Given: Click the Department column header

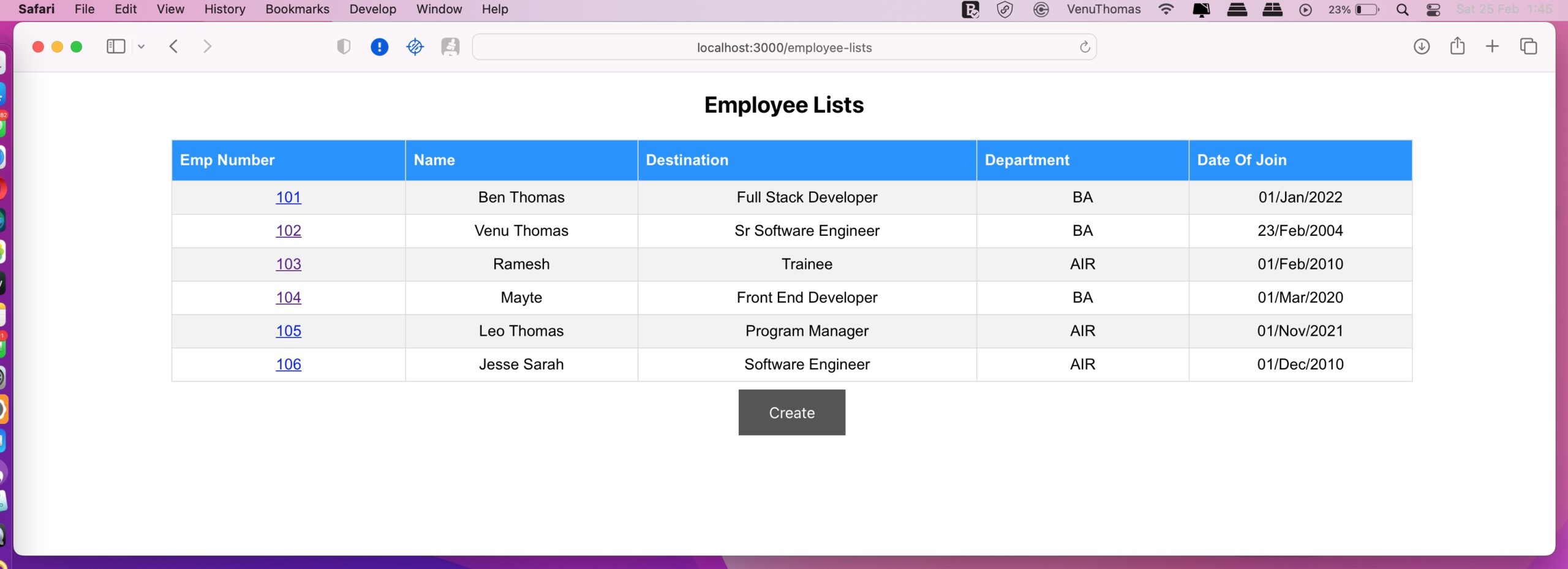Looking at the screenshot, I should click(x=1082, y=160).
